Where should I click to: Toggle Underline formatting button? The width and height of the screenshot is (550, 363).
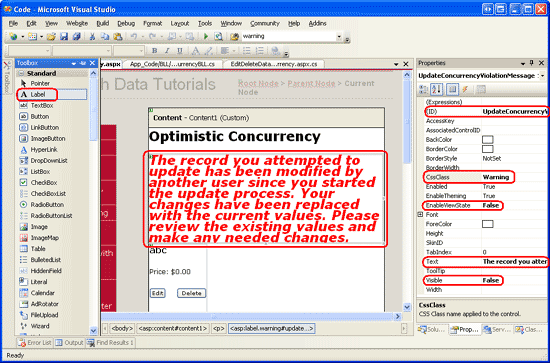coord(180,51)
